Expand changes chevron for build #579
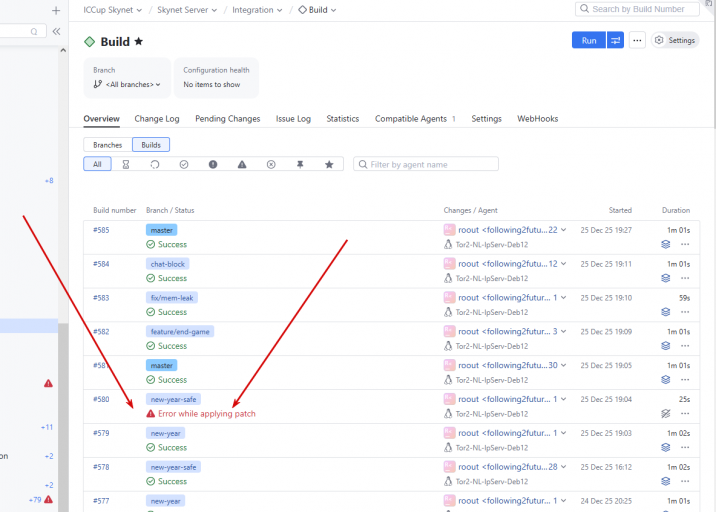Image resolution: width=716 pixels, height=512 pixels. point(563,433)
